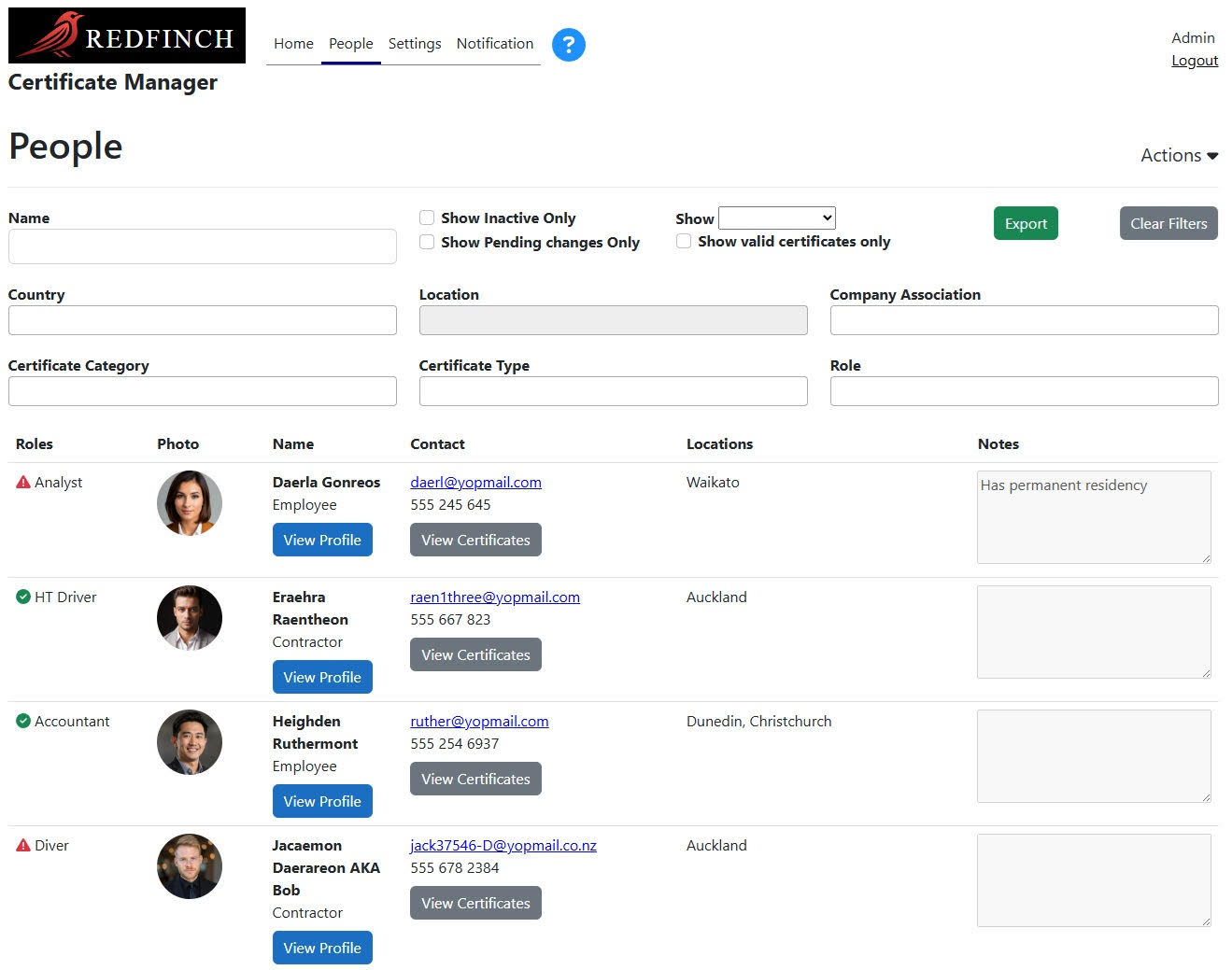Click the Export button
This screenshot has height=970, width=1232.
[1025, 223]
